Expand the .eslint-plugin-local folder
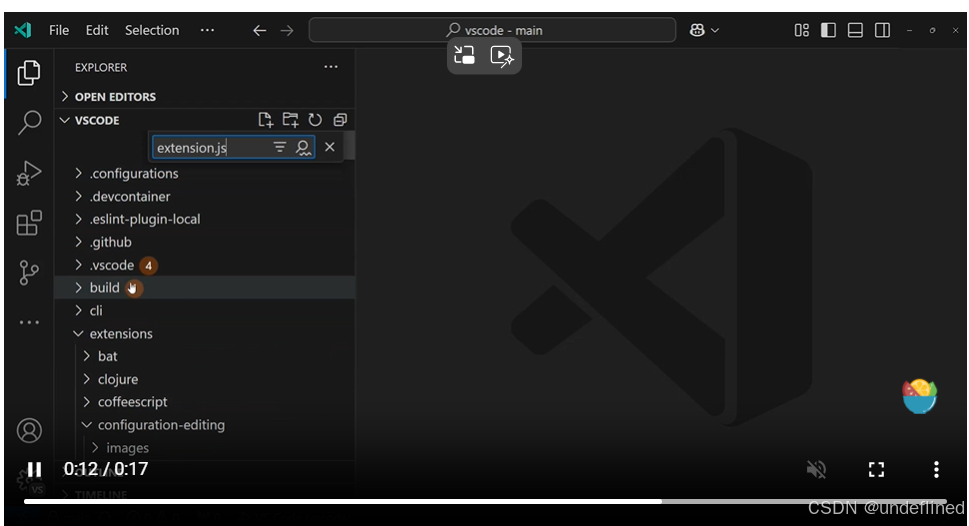This screenshot has height=526, width=969. [x=205, y=219]
